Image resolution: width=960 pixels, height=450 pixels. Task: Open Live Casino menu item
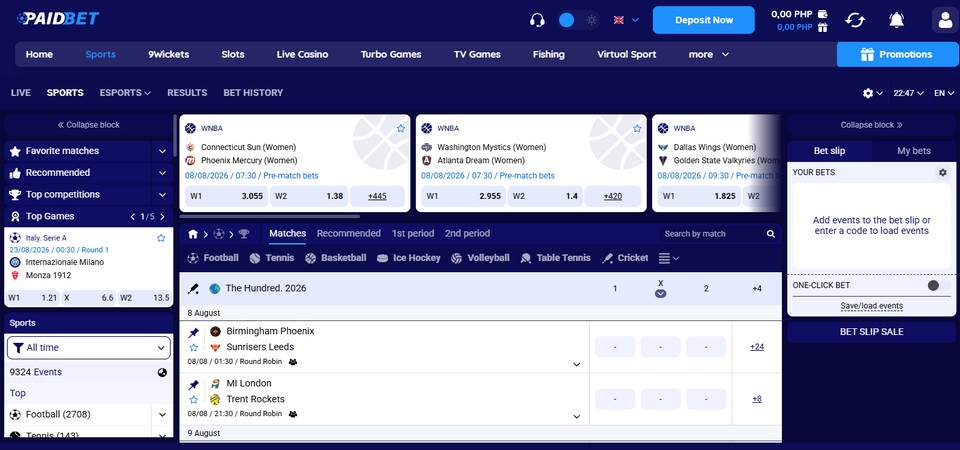[302, 54]
